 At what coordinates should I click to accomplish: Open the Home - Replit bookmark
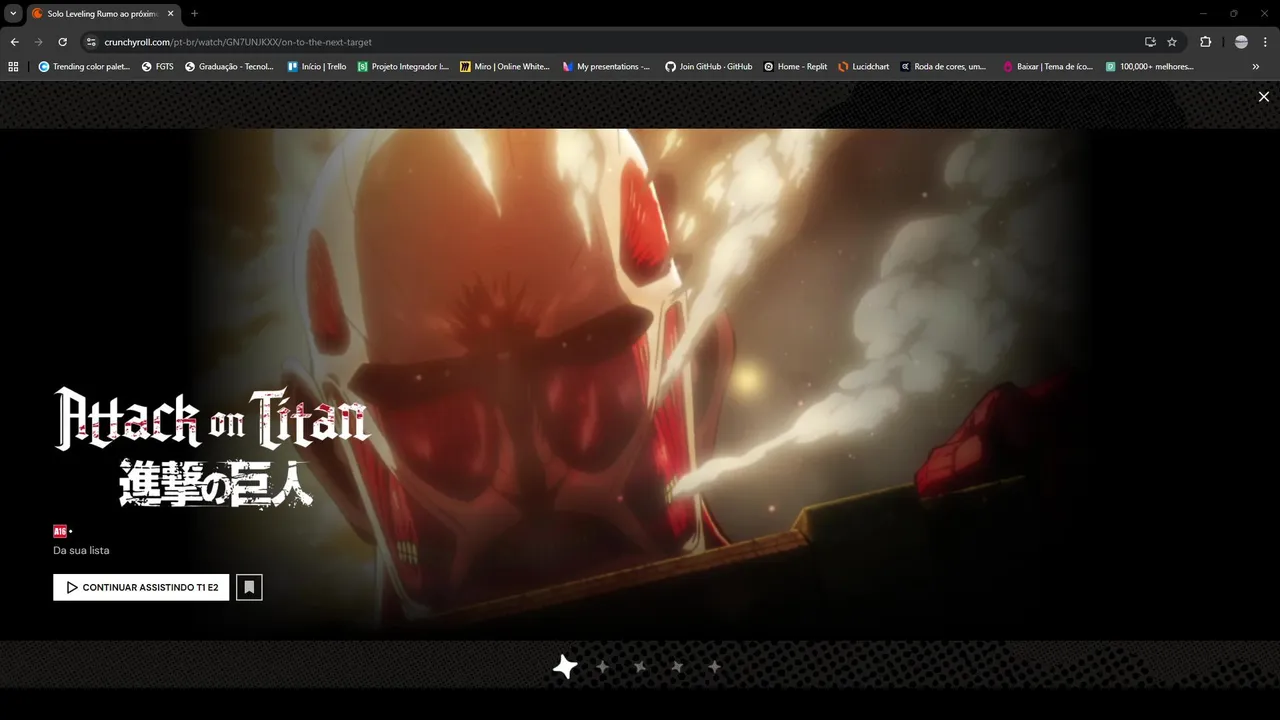[795, 67]
